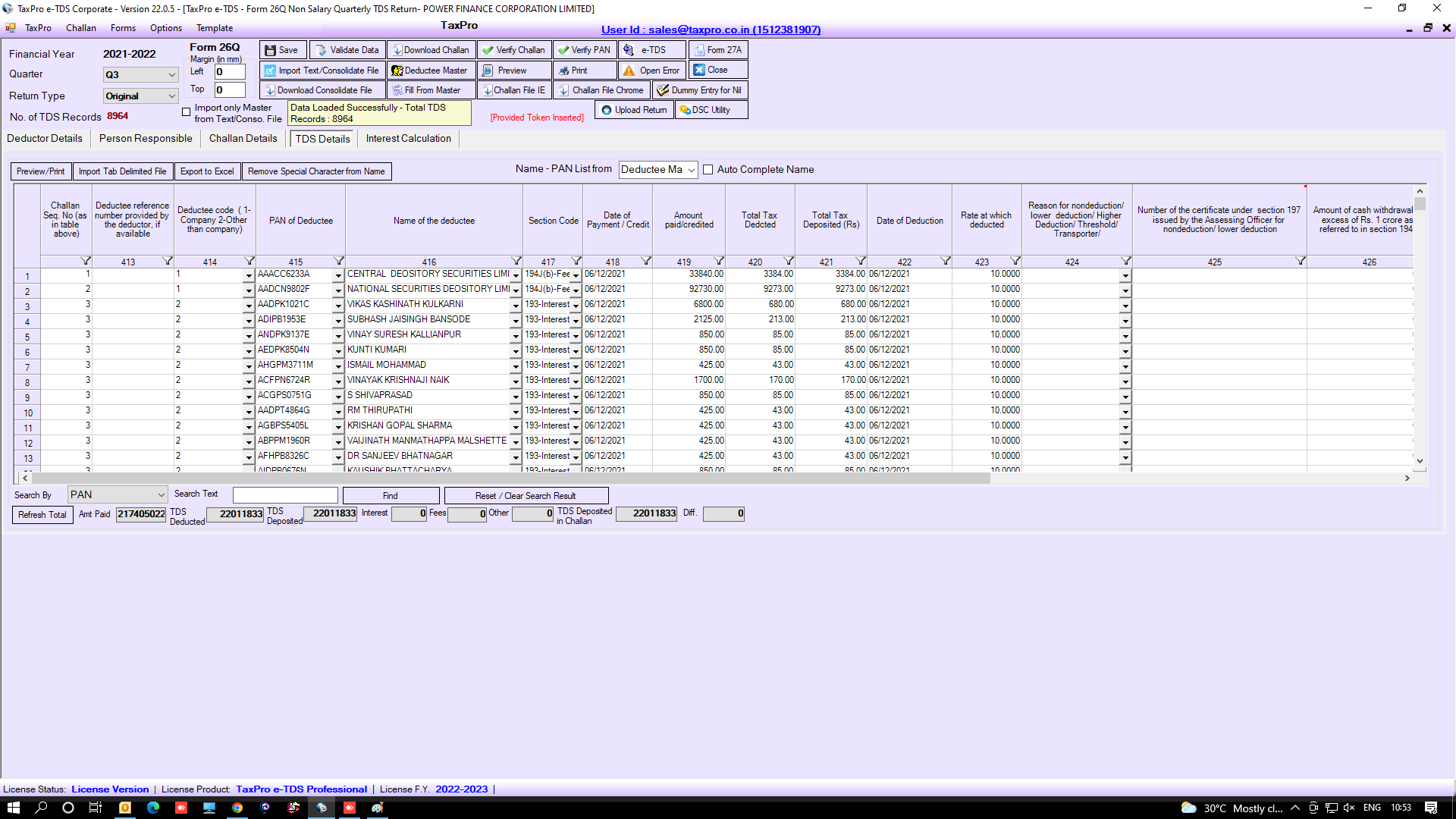Expand Name - PAN List source dropdown
This screenshot has width=1456, height=819.
658,170
